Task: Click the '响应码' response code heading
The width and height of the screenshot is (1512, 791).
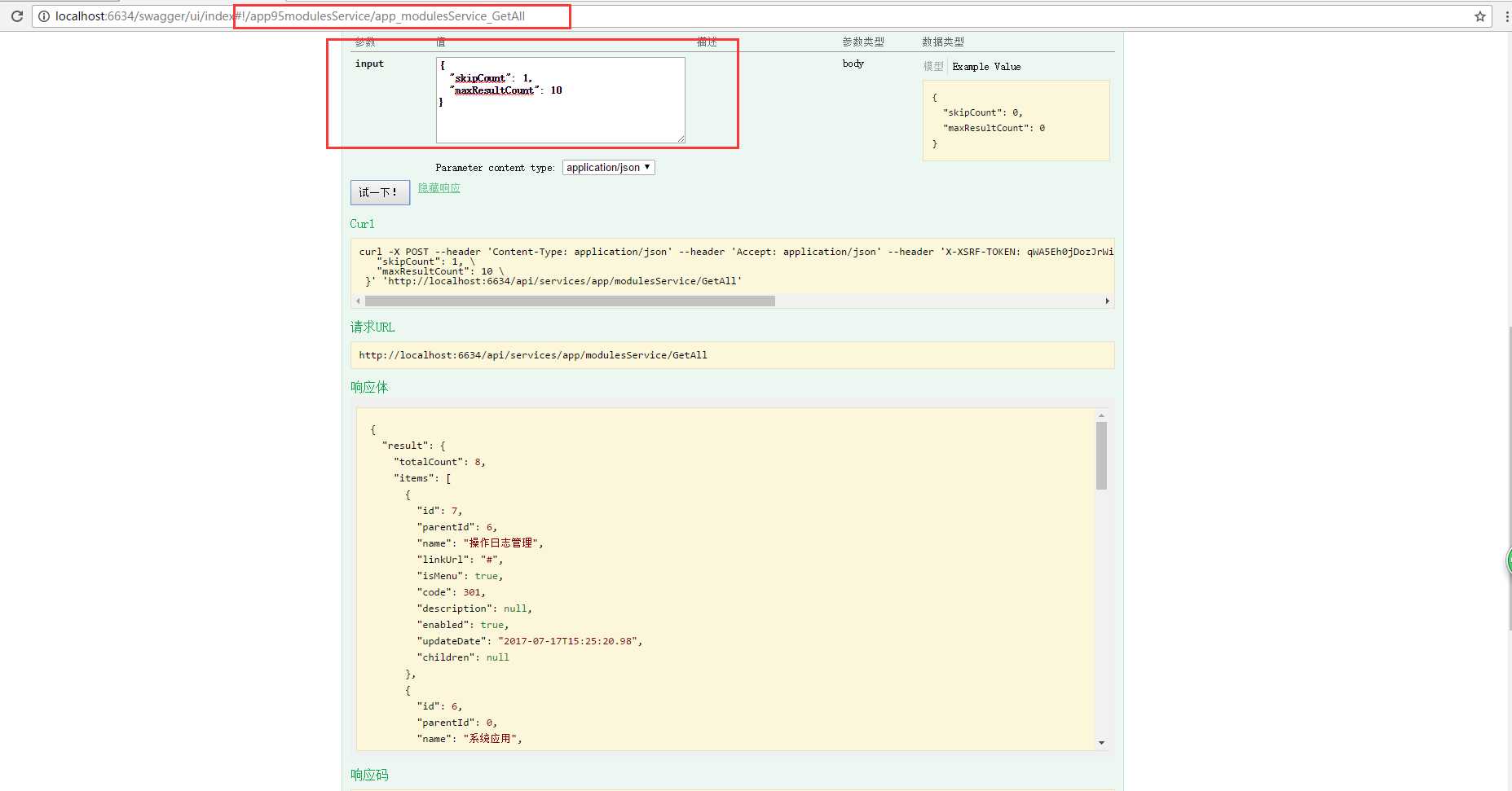Action: tap(369, 775)
